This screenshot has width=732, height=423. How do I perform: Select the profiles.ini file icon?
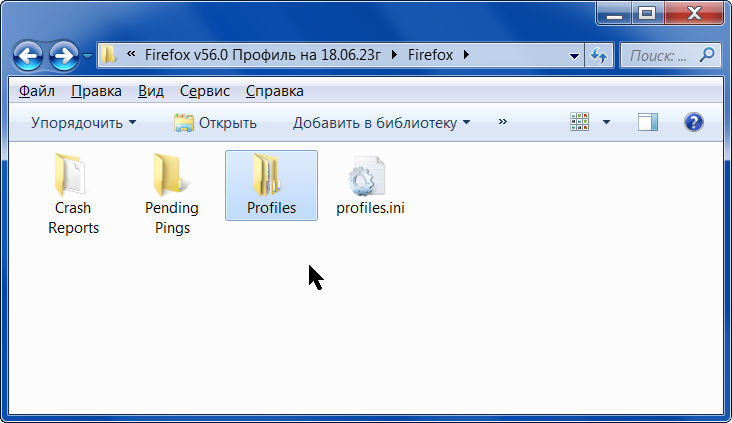pos(367,176)
